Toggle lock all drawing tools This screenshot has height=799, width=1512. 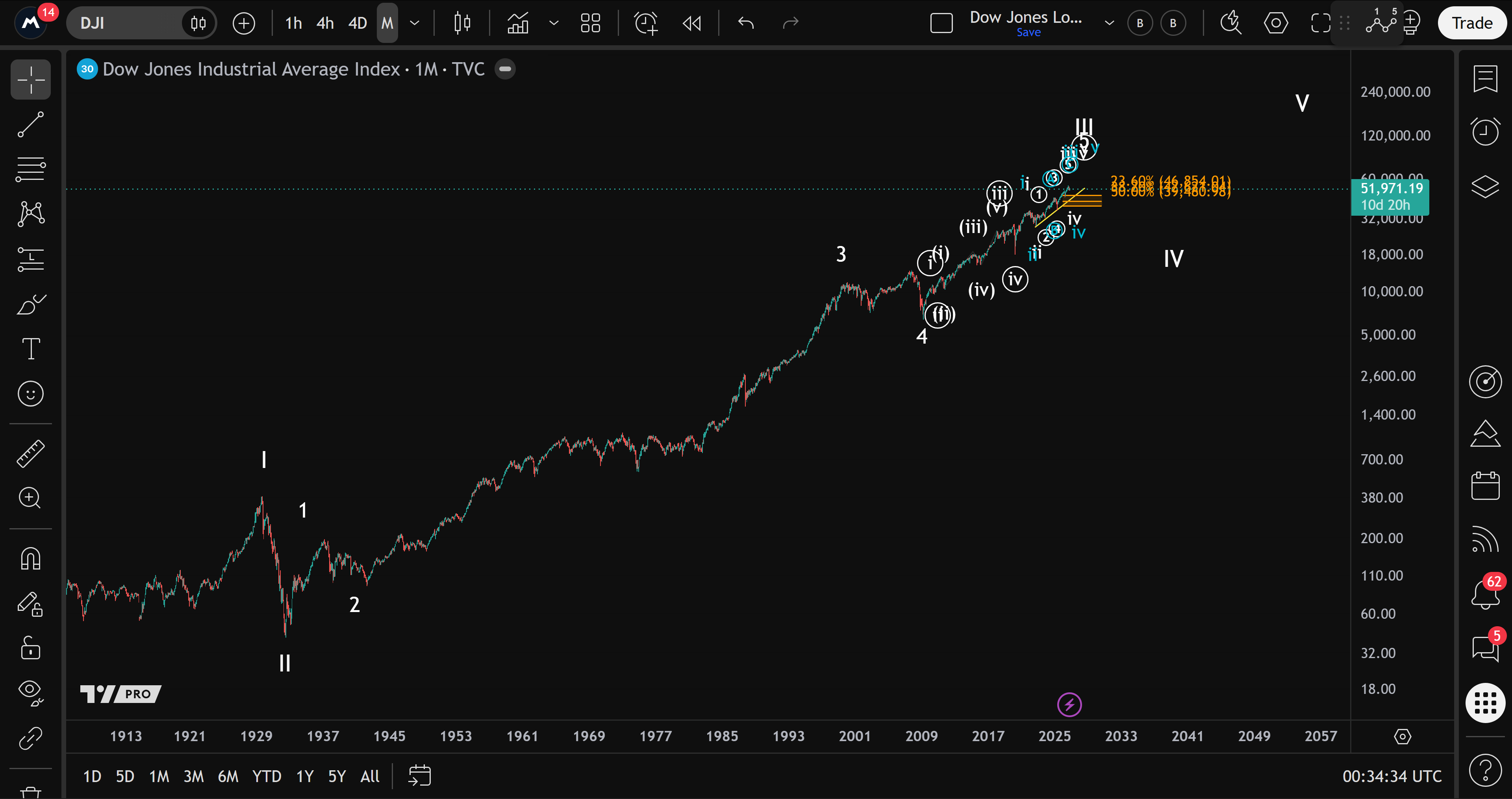[x=31, y=648]
